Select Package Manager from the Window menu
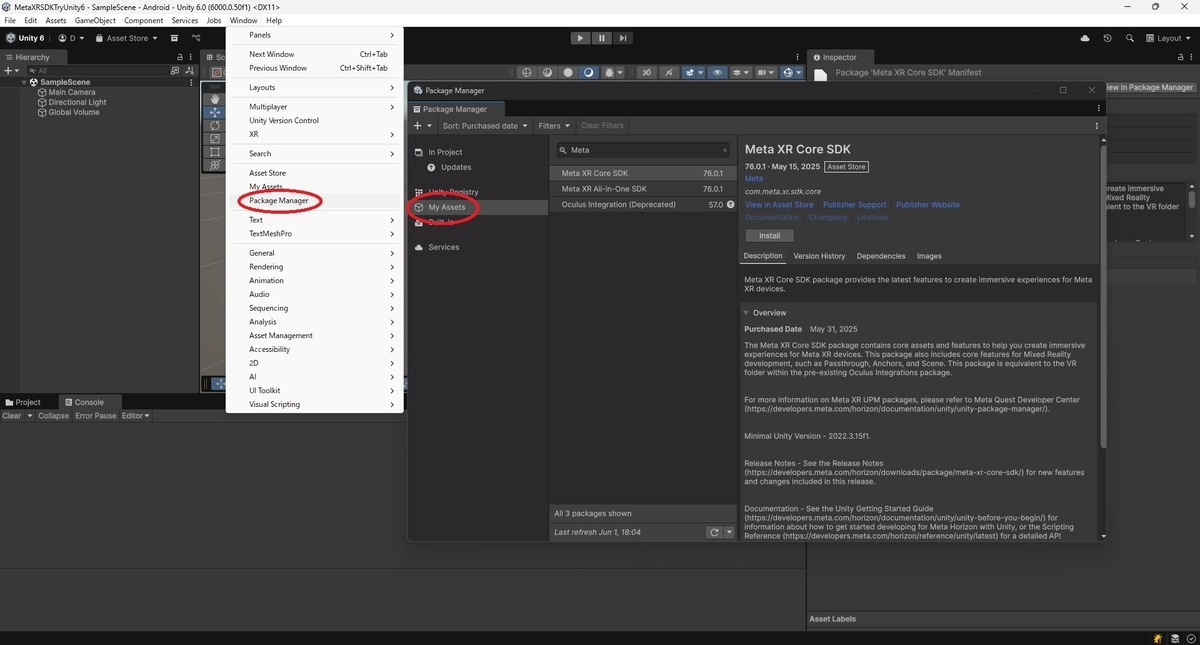Viewport: 1200px width, 645px height. click(x=280, y=200)
